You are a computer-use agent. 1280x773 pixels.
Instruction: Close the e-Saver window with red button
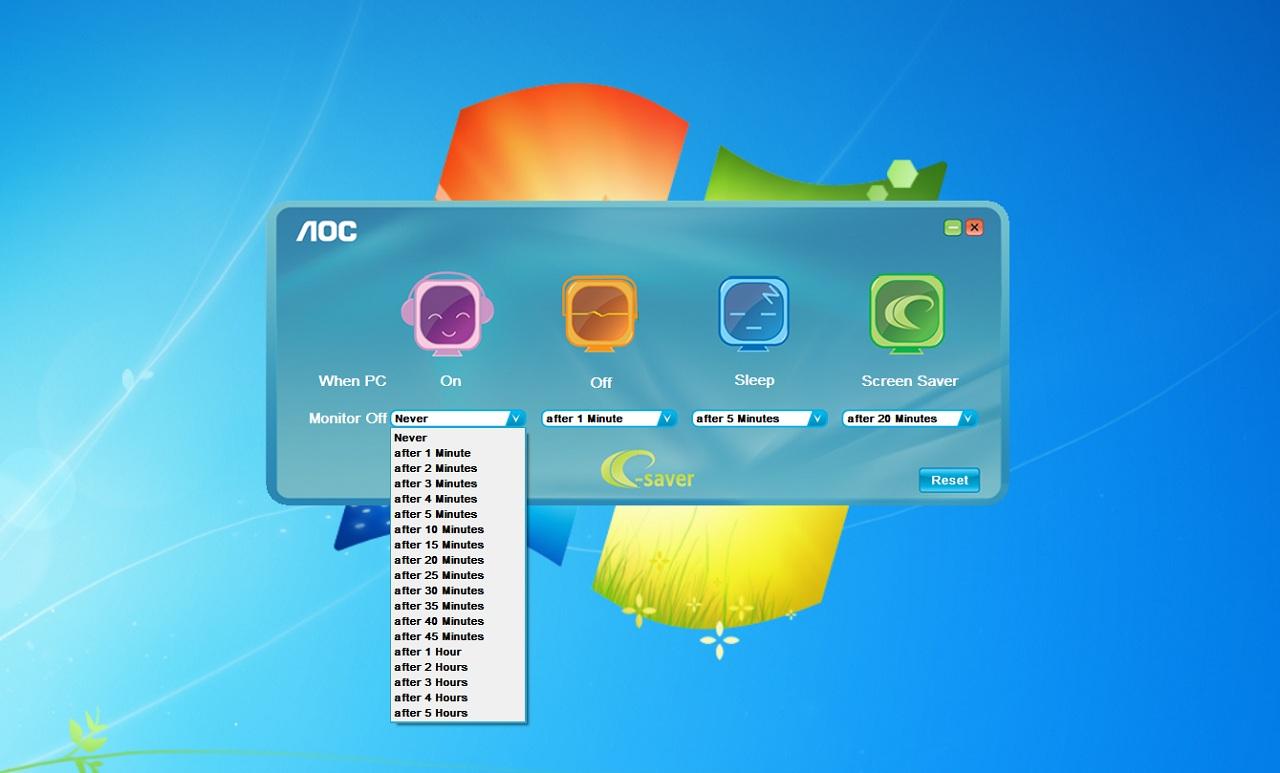point(974,228)
